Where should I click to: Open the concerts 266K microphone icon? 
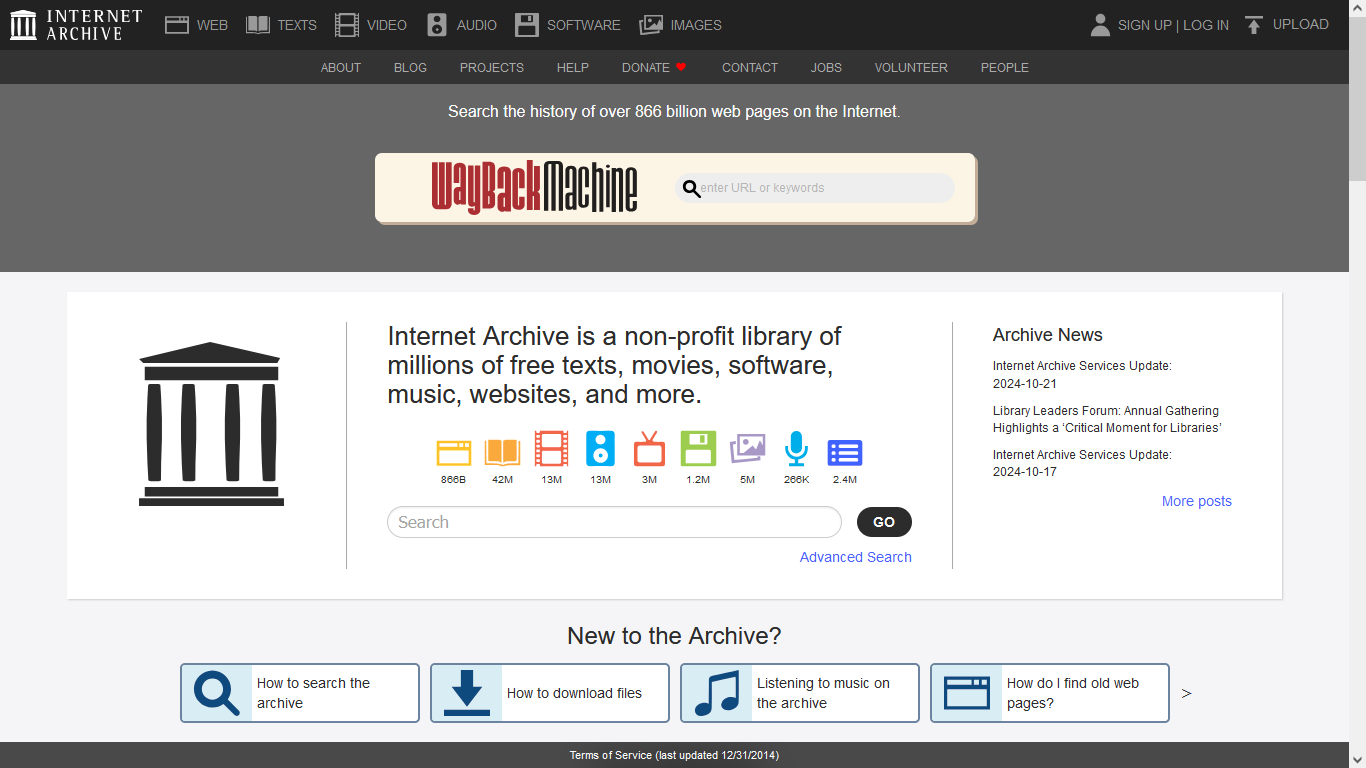(x=796, y=449)
